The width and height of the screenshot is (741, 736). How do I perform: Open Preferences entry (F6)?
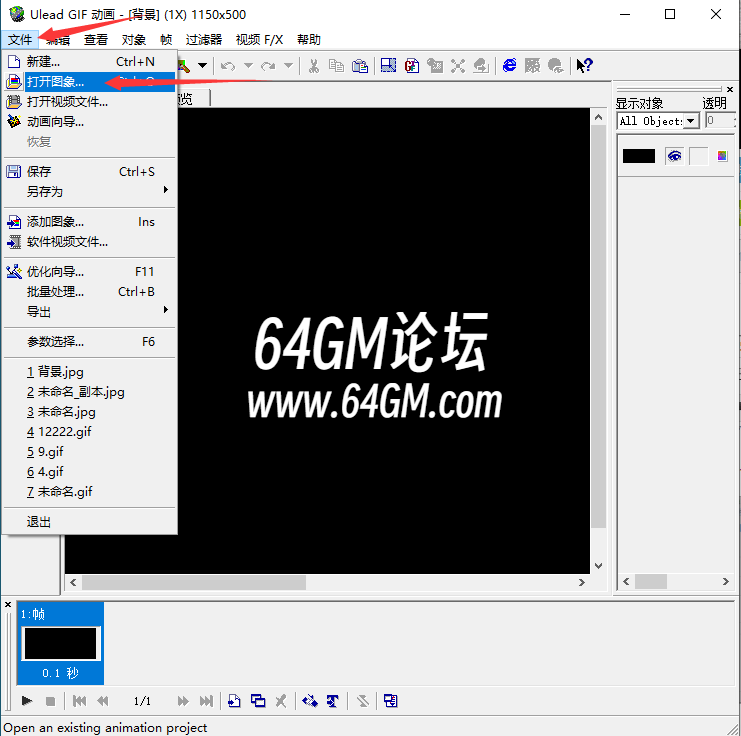coord(89,342)
